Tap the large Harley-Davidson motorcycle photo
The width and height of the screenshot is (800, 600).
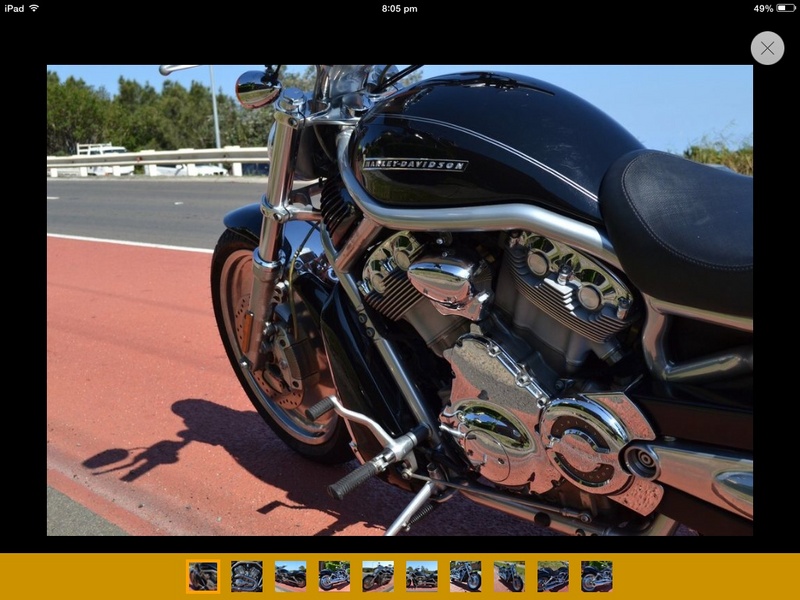click(x=400, y=300)
